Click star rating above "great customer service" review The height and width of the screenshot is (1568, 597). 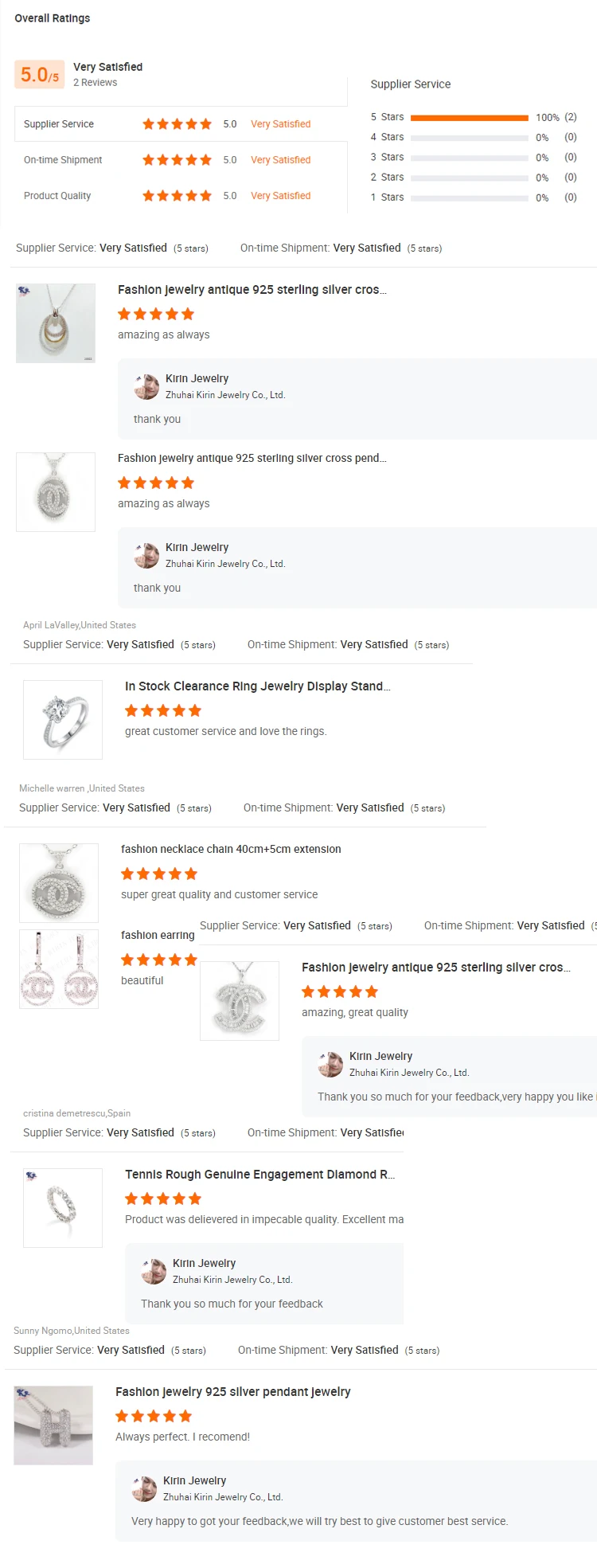pos(163,710)
